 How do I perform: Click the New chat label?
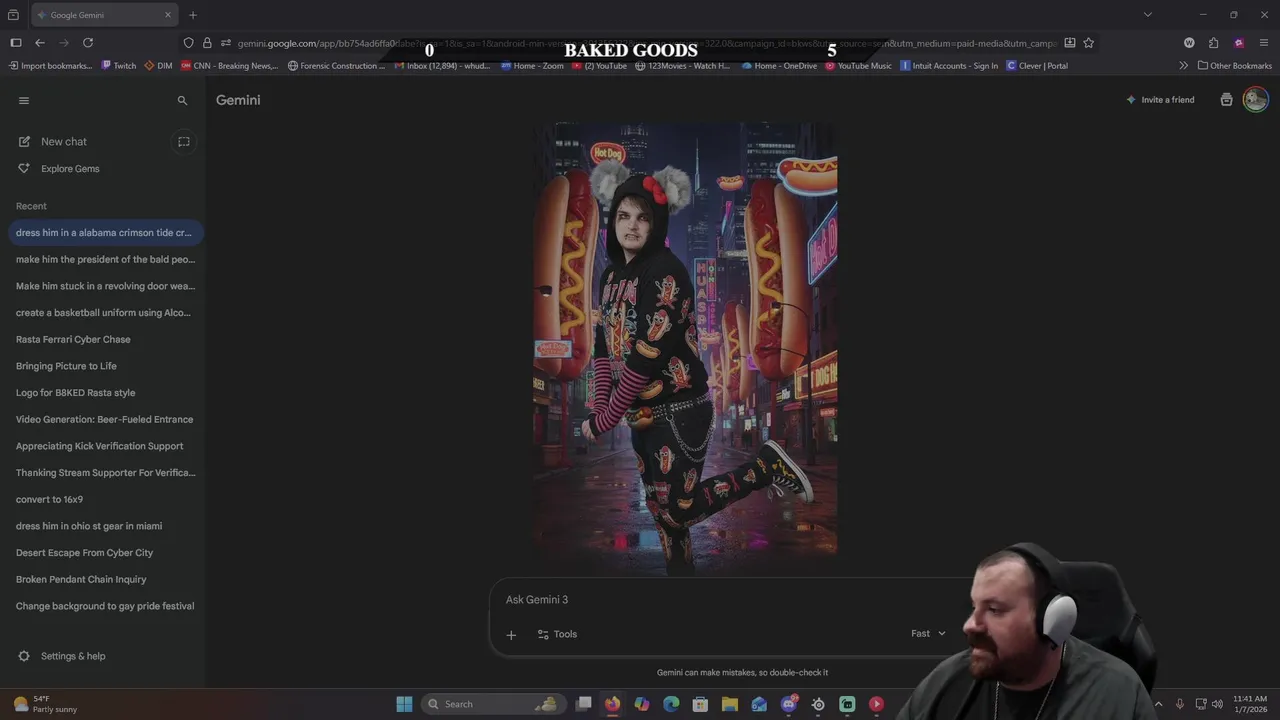pyautogui.click(x=64, y=142)
